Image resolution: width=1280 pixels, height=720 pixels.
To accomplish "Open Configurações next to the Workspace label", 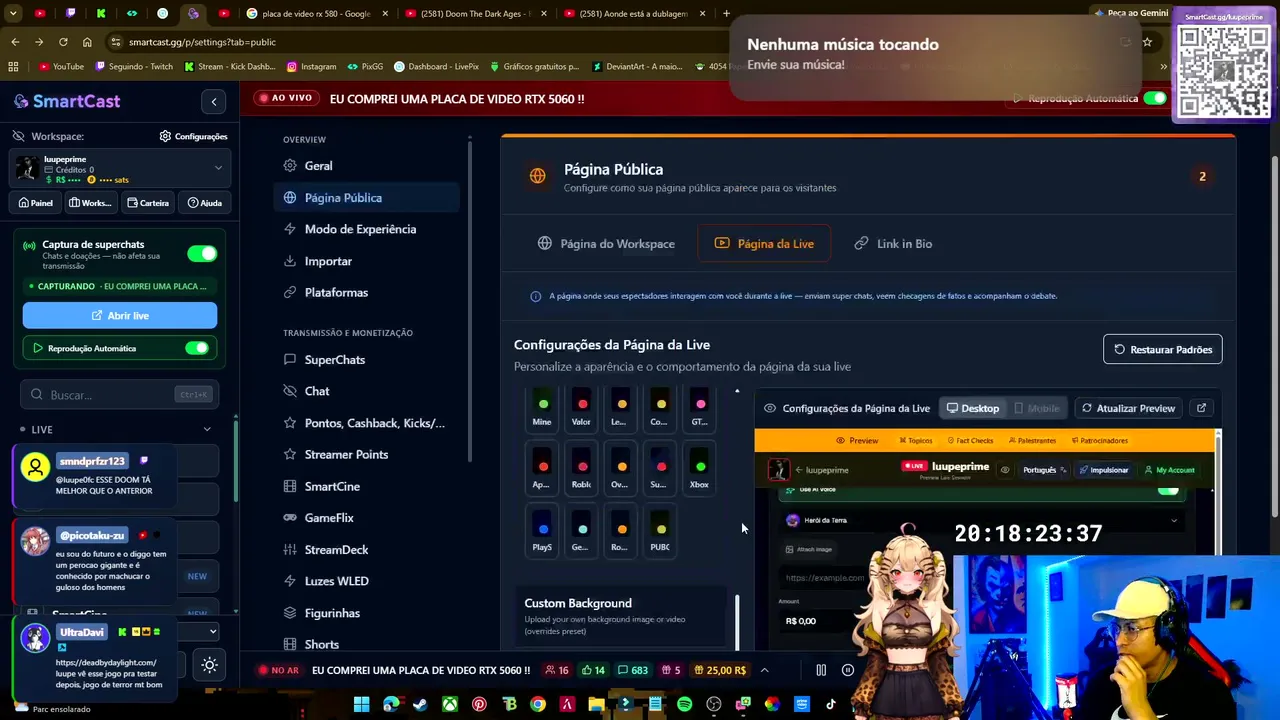I will (194, 136).
